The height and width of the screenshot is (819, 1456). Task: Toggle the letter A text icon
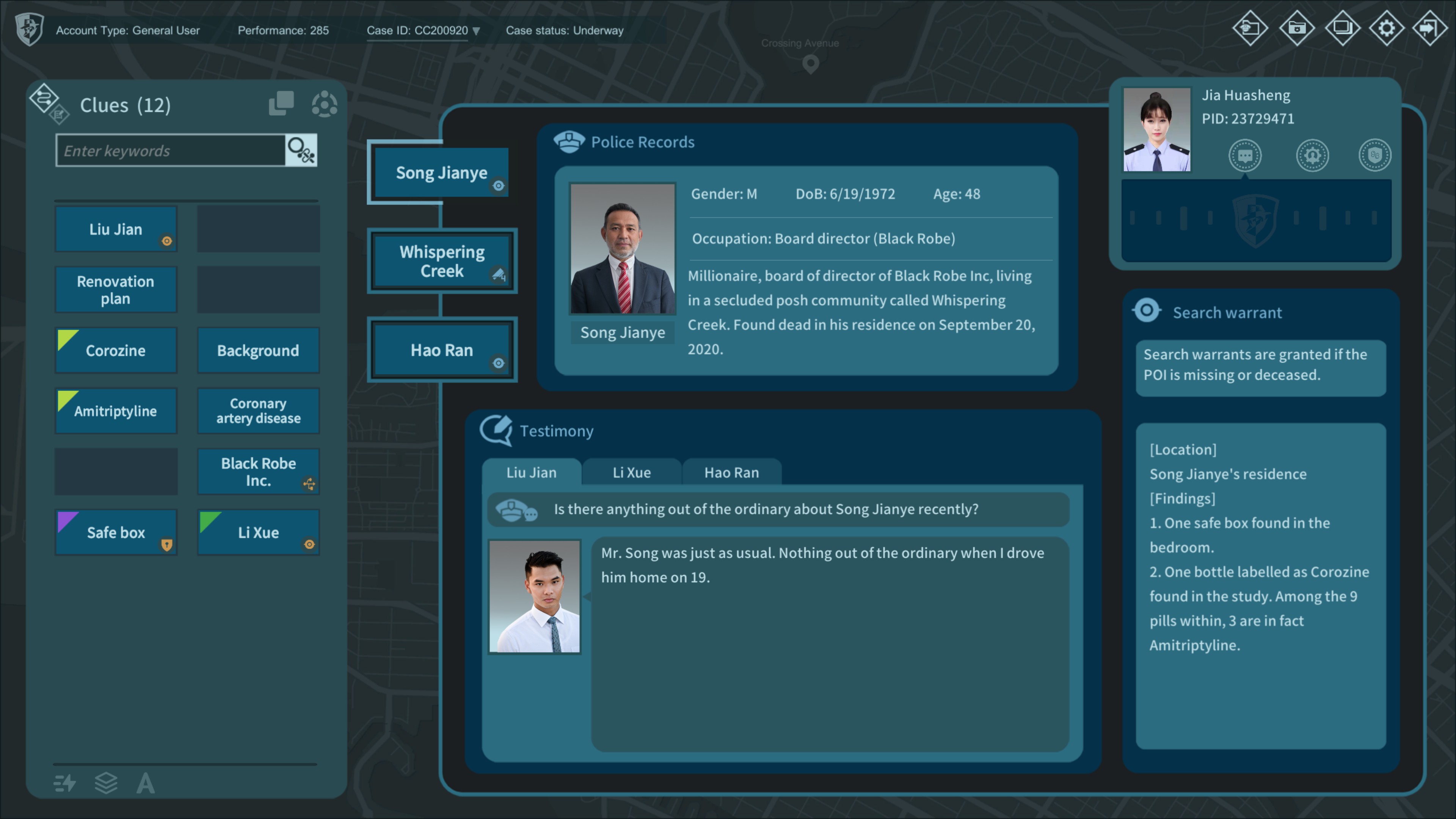click(x=145, y=783)
